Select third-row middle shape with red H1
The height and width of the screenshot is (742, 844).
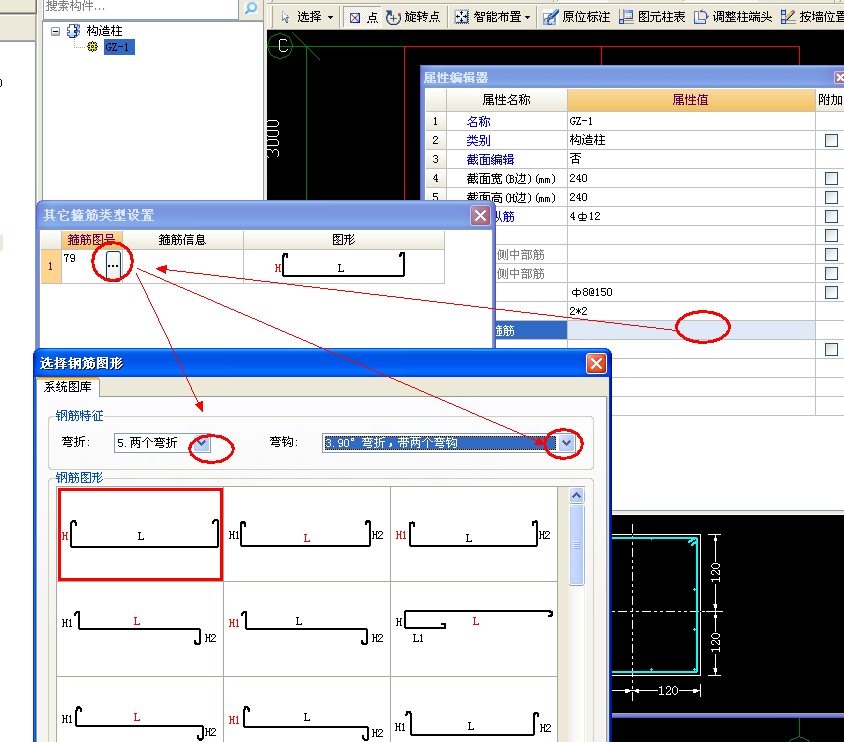(x=307, y=710)
